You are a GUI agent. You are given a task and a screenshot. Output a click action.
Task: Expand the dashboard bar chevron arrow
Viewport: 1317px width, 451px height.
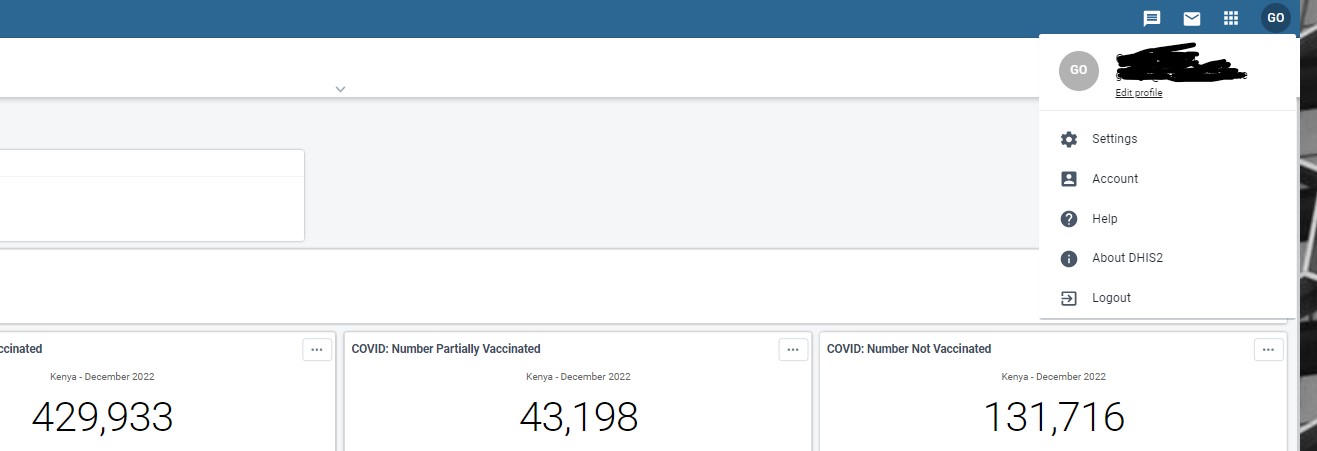pos(340,89)
